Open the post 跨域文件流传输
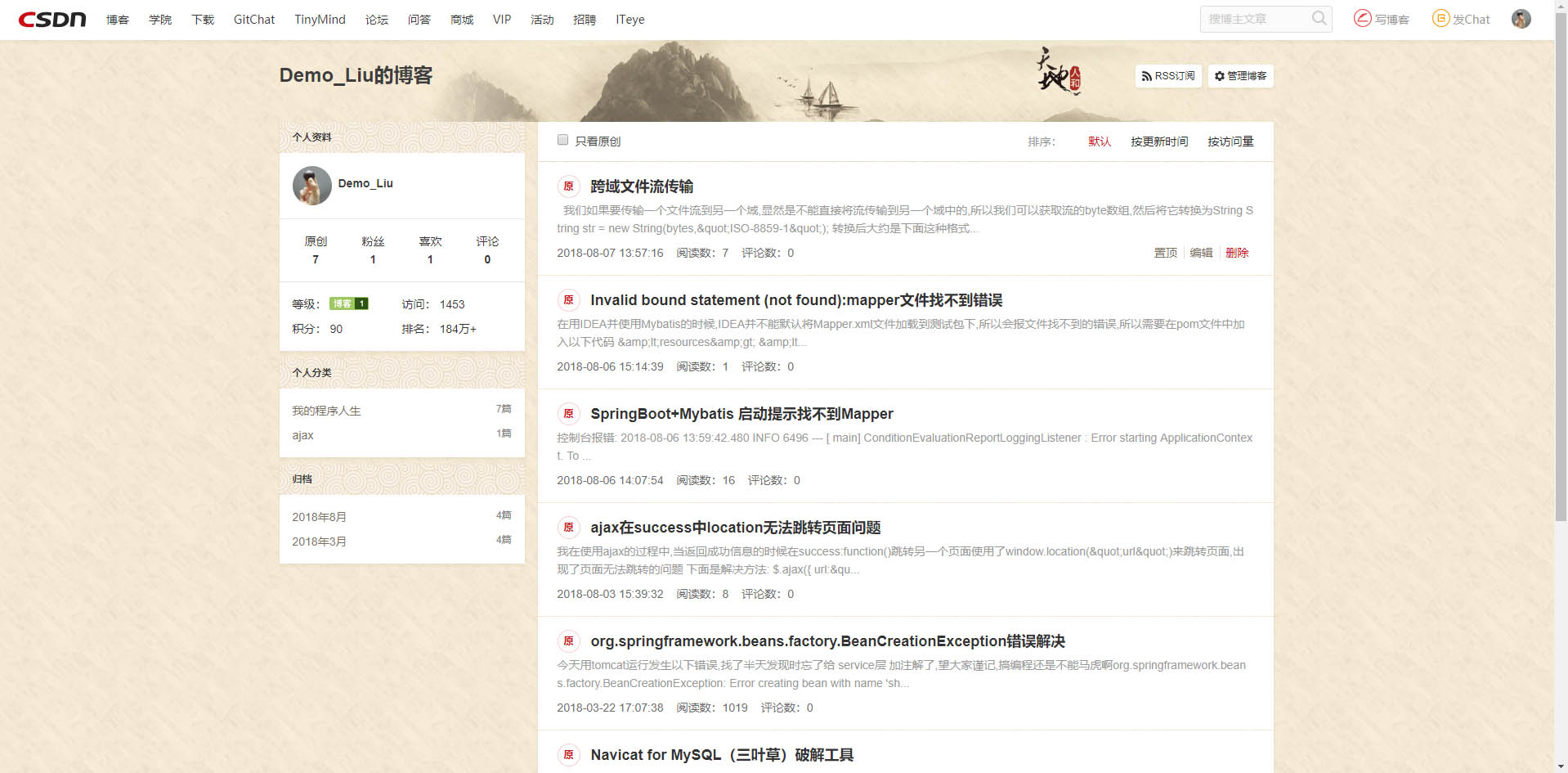 pyautogui.click(x=642, y=187)
